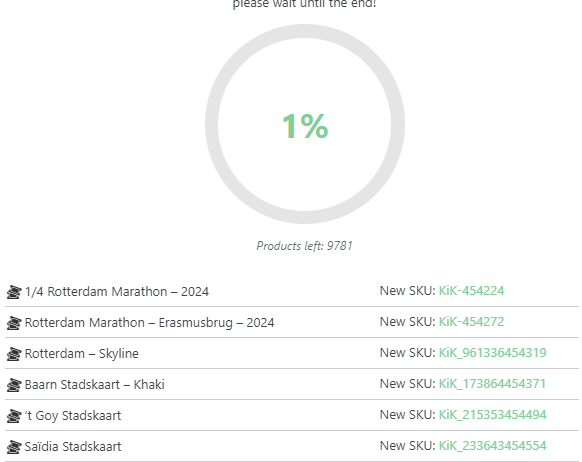The height and width of the screenshot is (462, 582).
Task: Select the product icon beside Rotterdam – Skyline
Action: (x=14, y=354)
